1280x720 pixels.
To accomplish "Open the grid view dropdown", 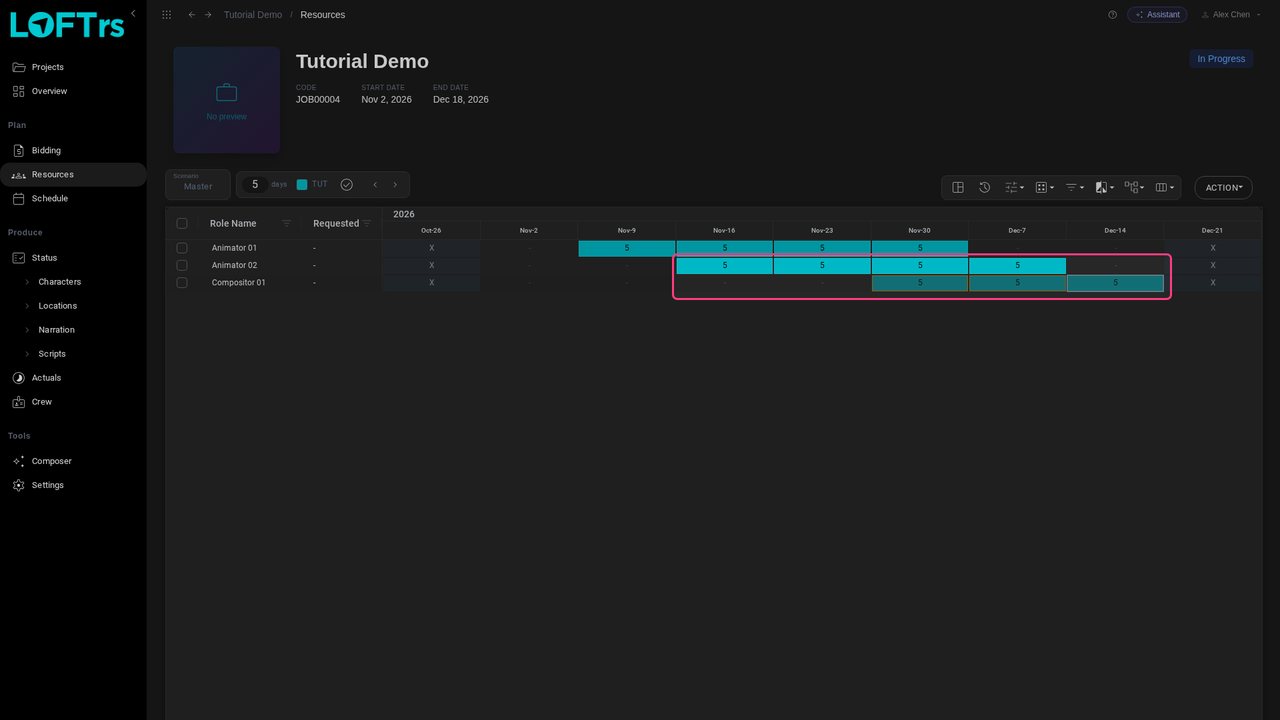I will (1044, 187).
